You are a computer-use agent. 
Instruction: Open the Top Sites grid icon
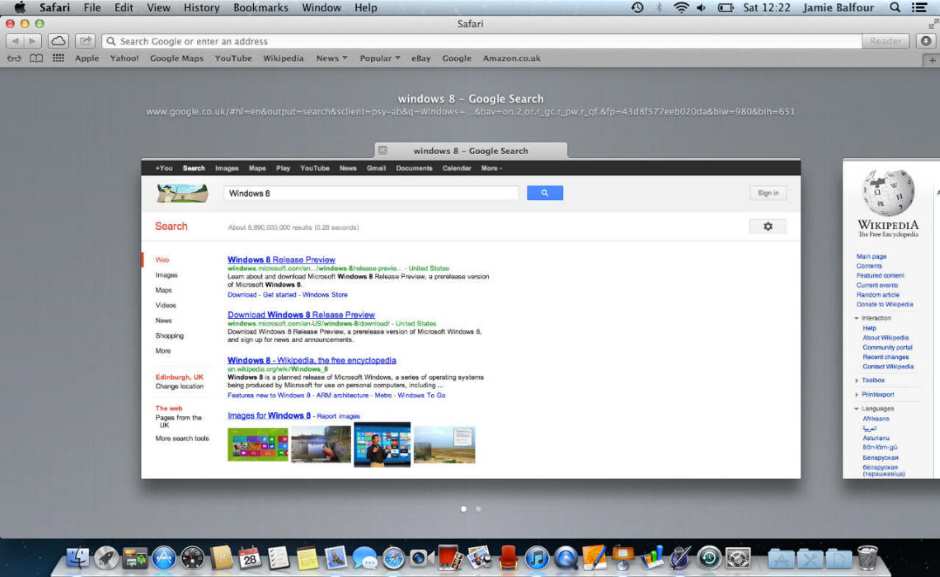point(58,58)
